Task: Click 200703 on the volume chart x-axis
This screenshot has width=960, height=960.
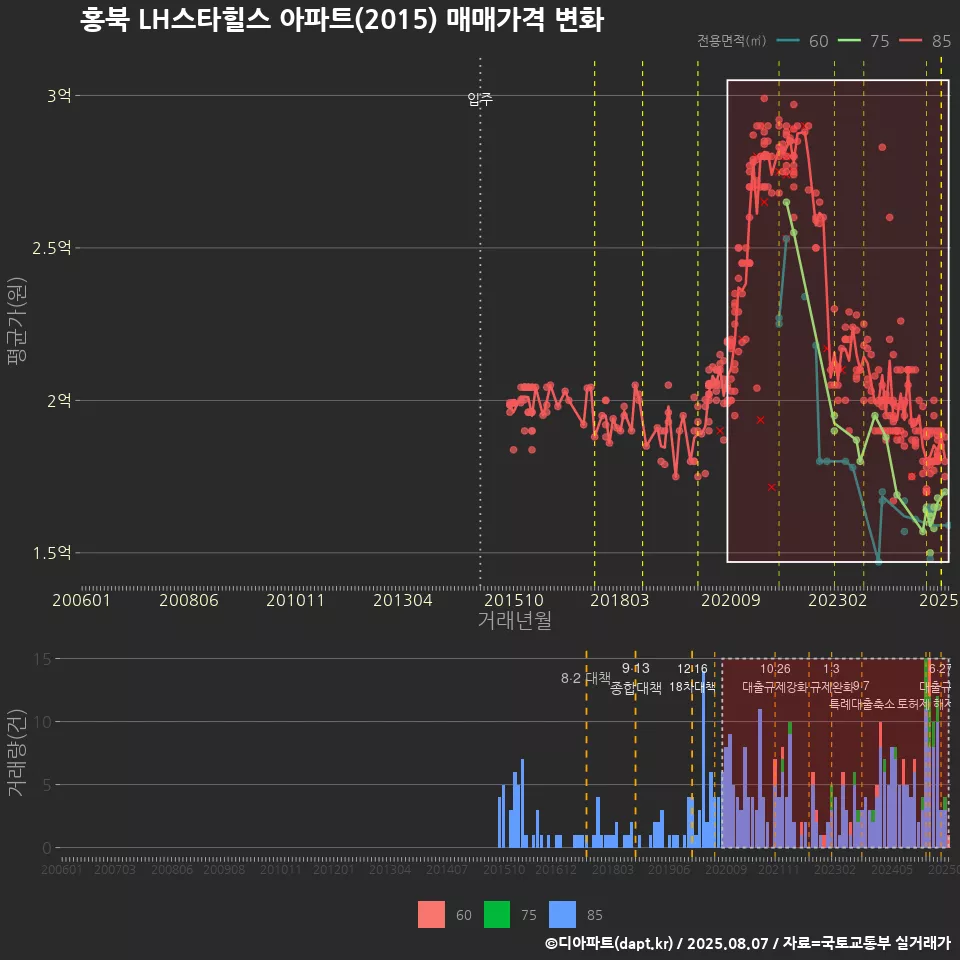Action: (x=115, y=869)
